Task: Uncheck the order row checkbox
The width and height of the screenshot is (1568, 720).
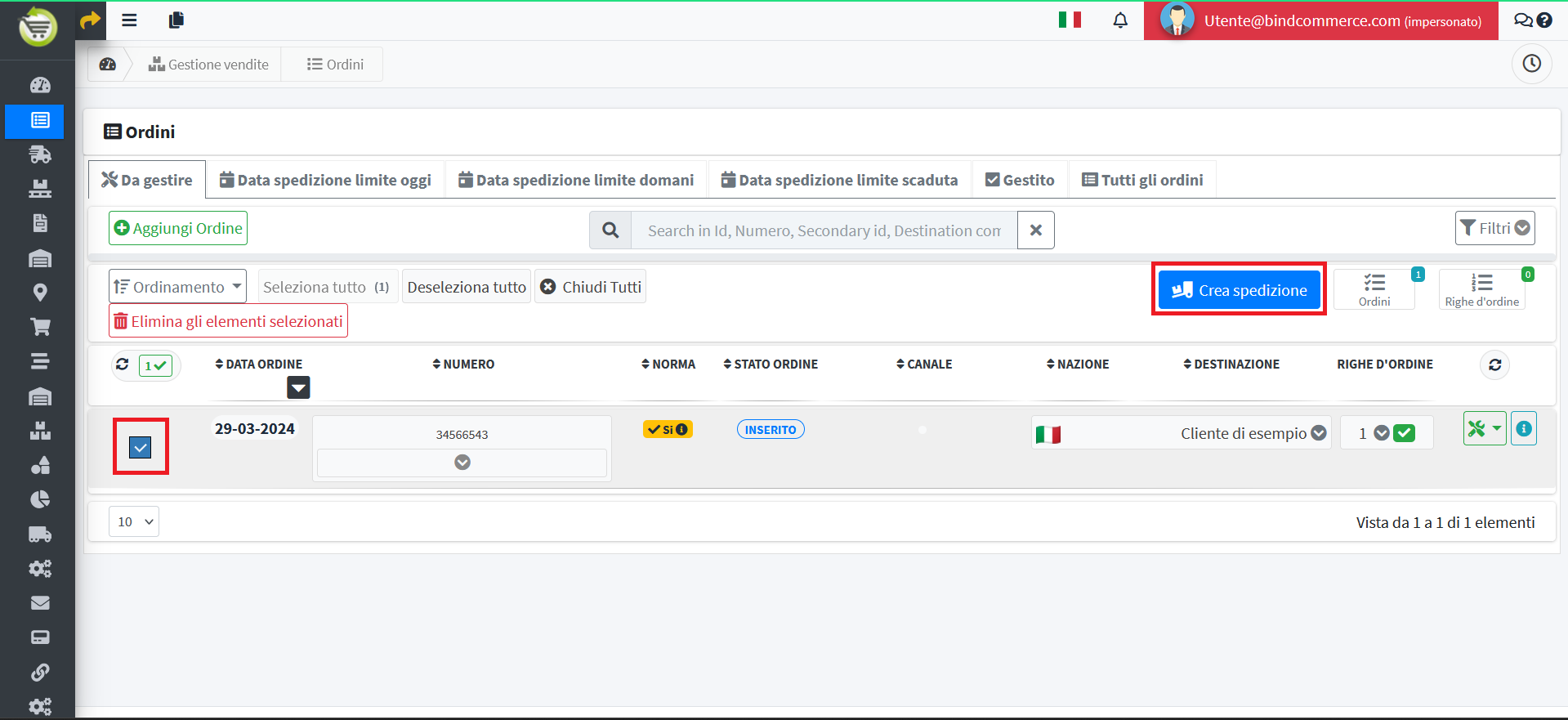Action: coord(141,447)
